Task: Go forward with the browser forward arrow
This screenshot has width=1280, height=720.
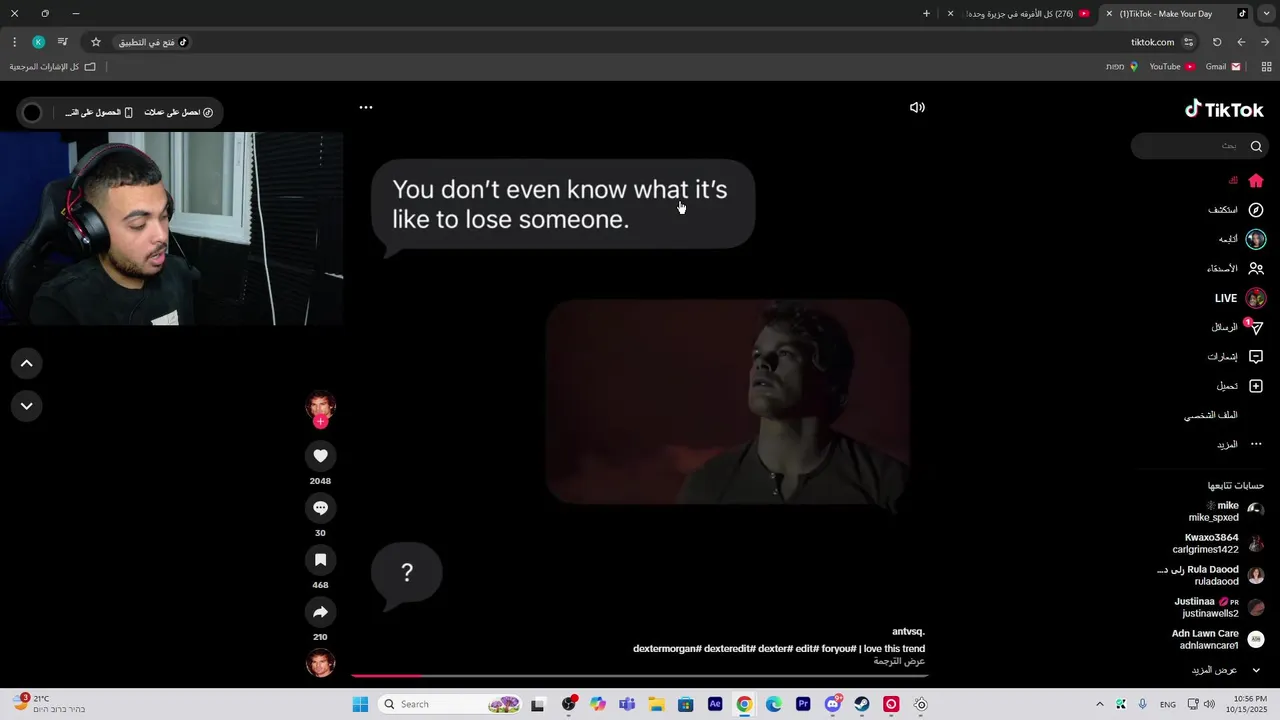Action: [x=1241, y=42]
